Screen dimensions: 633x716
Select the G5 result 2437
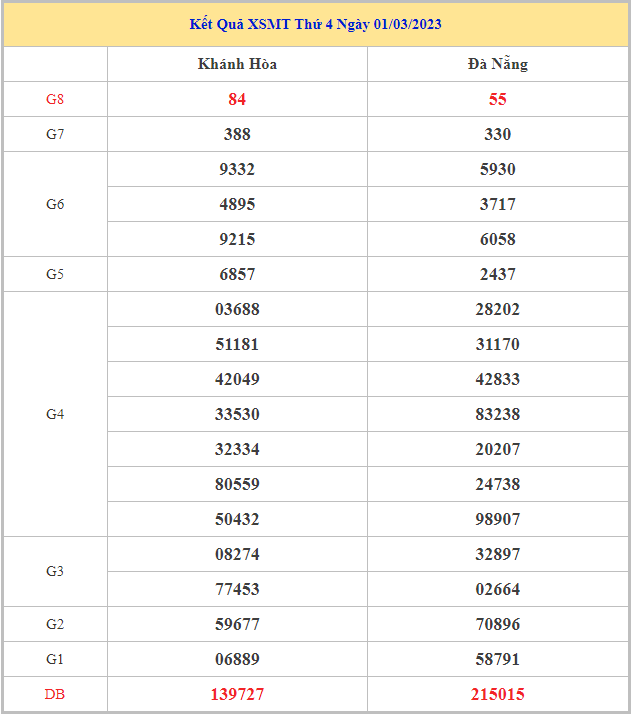tap(497, 274)
